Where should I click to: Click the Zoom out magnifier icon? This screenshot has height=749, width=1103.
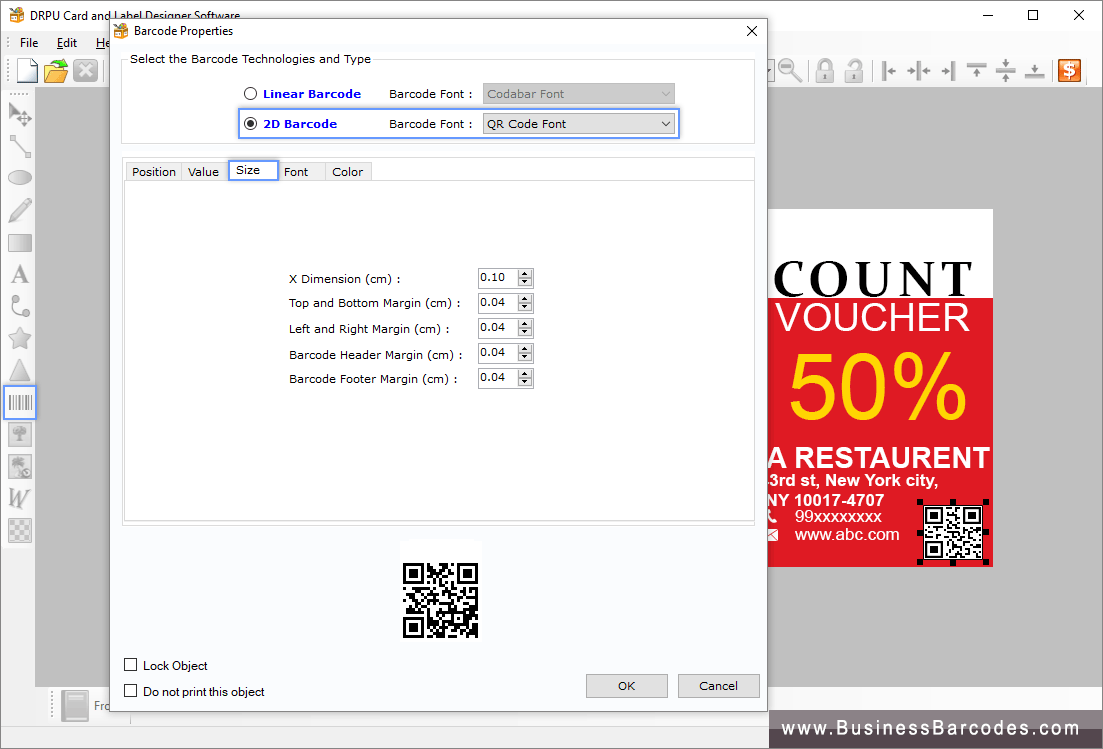pyautogui.click(x=790, y=70)
